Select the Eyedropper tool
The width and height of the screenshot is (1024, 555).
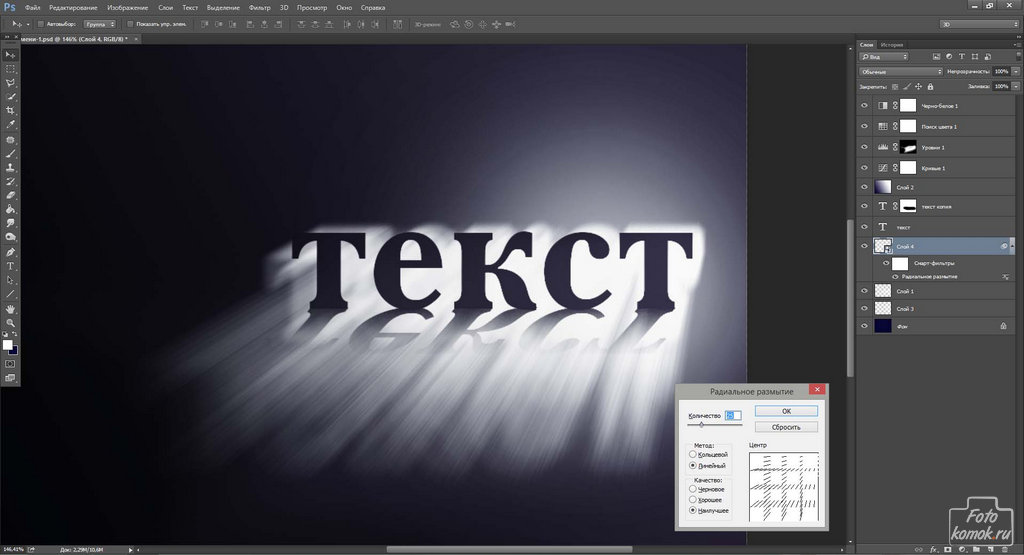tap(10, 124)
